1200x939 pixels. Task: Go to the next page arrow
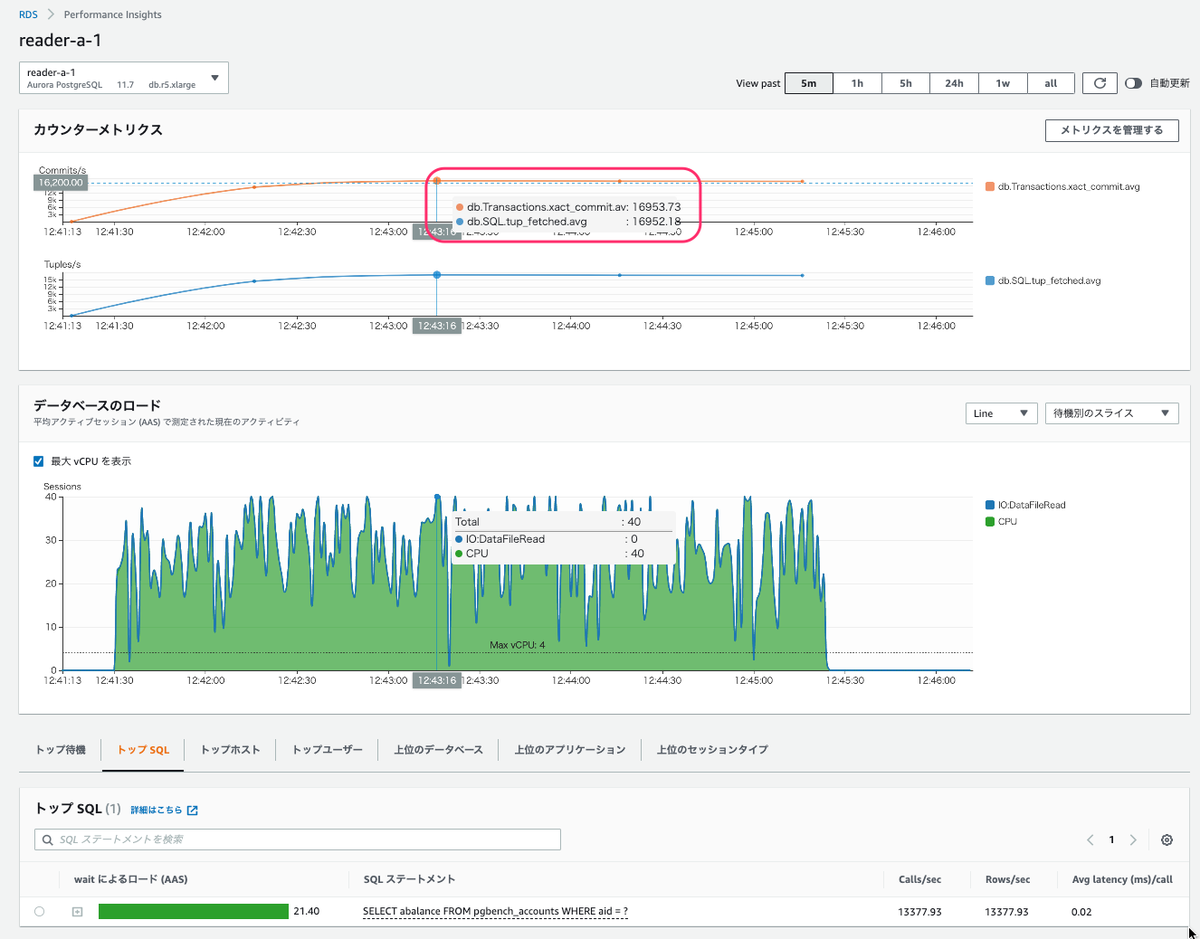tap(1133, 840)
